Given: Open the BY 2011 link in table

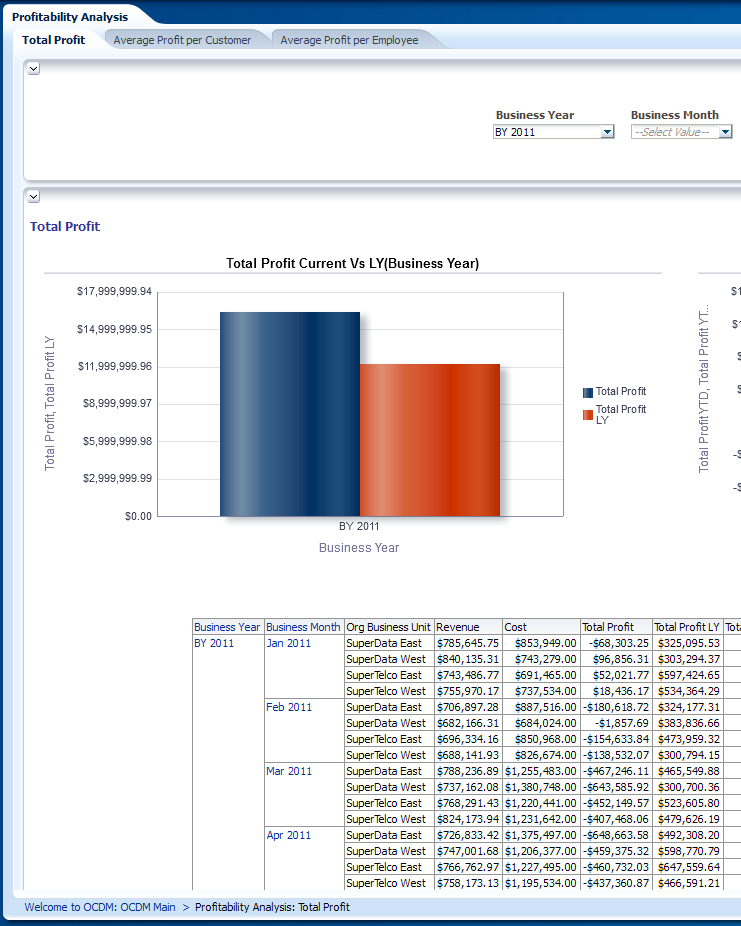Looking at the screenshot, I should point(214,643).
